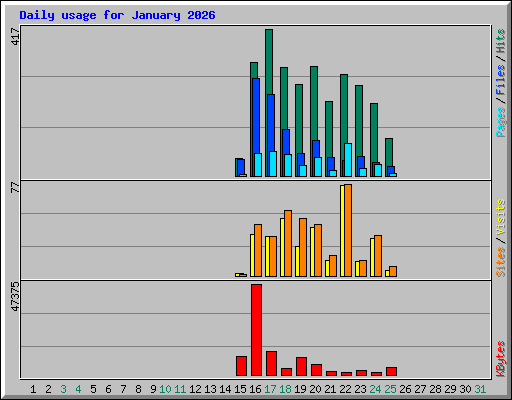Screen dimensions: 512x400
Task: Click day '7' on the date axis
Action: (123, 389)
